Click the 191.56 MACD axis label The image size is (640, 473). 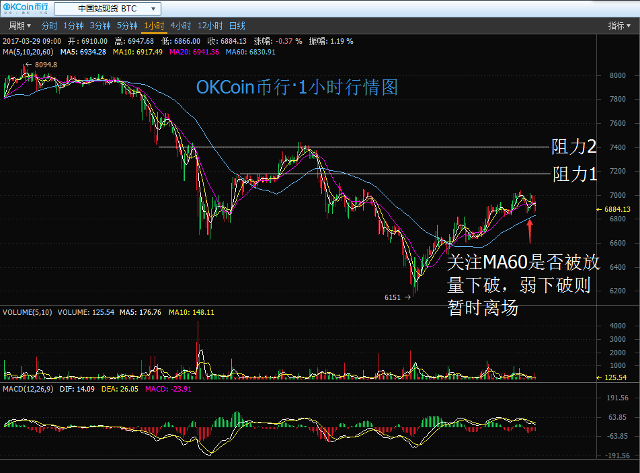point(618,397)
